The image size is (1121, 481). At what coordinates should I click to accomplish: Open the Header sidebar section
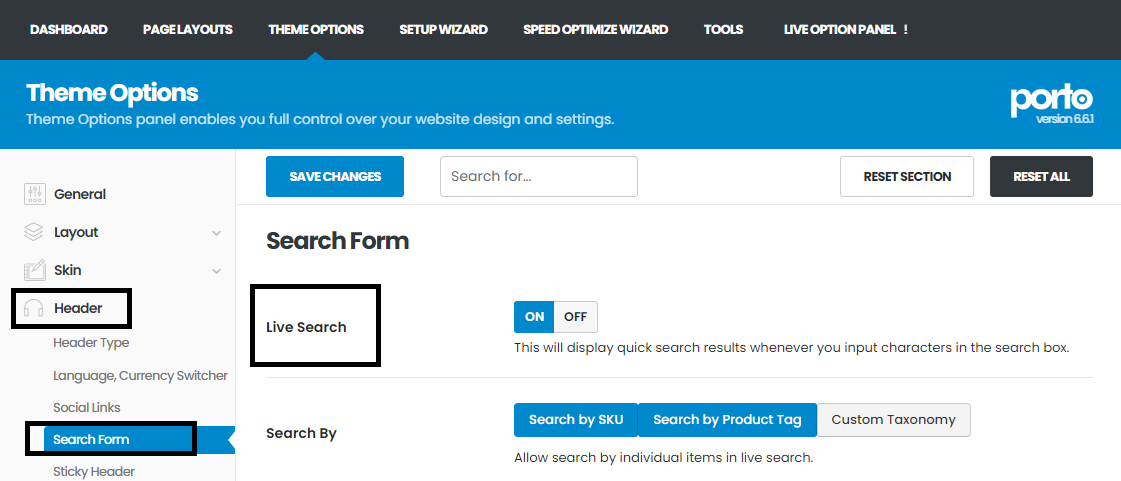78,308
